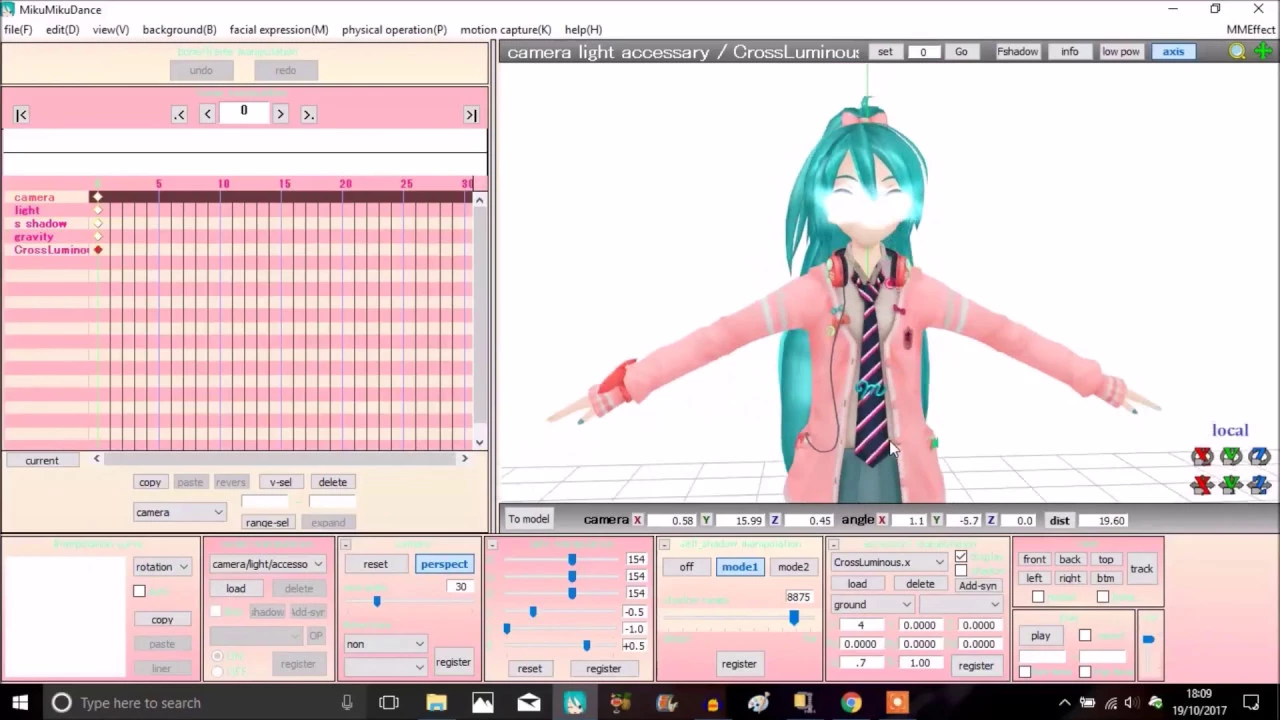
Task: Click the green move view icon
Action: [x=1263, y=52]
